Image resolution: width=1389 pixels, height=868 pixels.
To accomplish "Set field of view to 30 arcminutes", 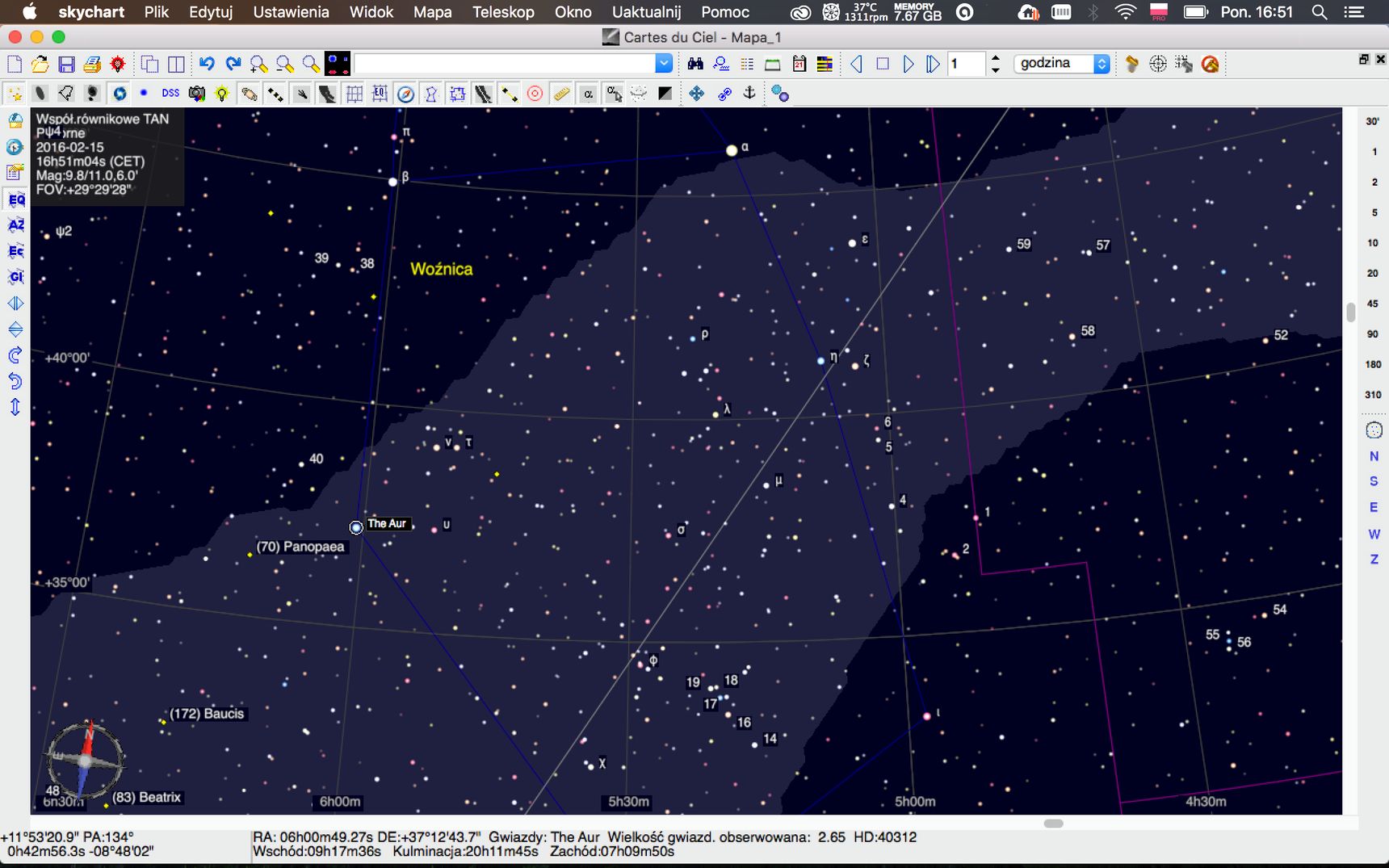I will tap(1373, 121).
